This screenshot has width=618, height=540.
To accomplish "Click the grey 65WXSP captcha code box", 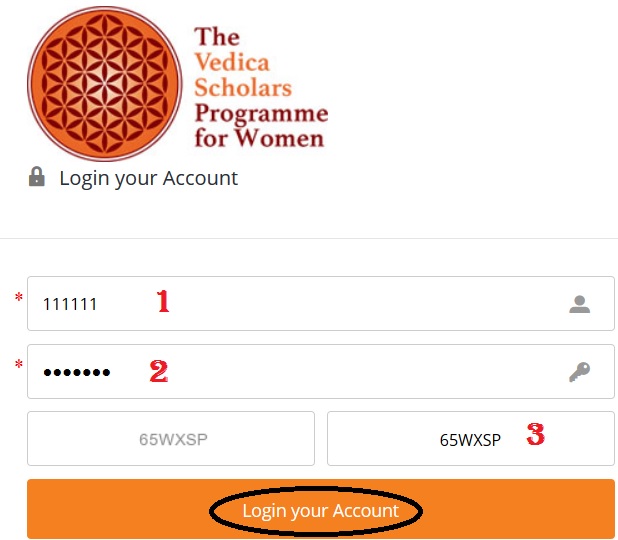I will coord(171,438).
